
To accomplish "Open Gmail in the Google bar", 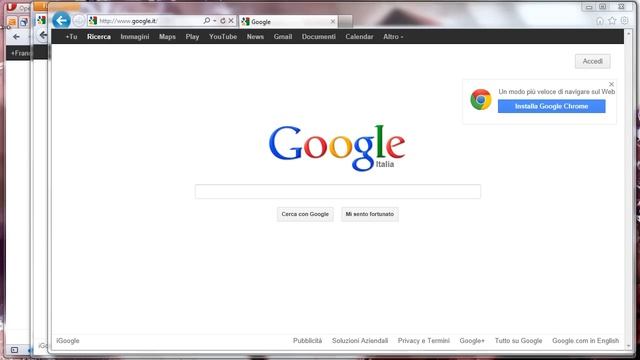I will pyautogui.click(x=283, y=37).
